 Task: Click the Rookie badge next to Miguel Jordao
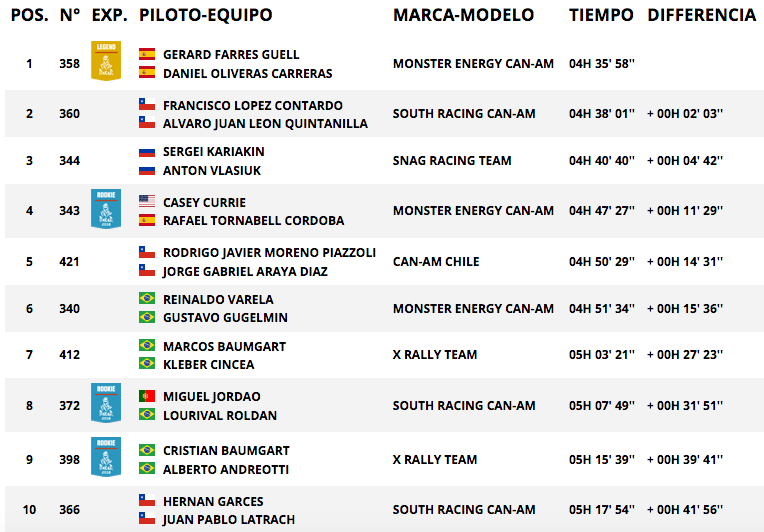click(106, 403)
